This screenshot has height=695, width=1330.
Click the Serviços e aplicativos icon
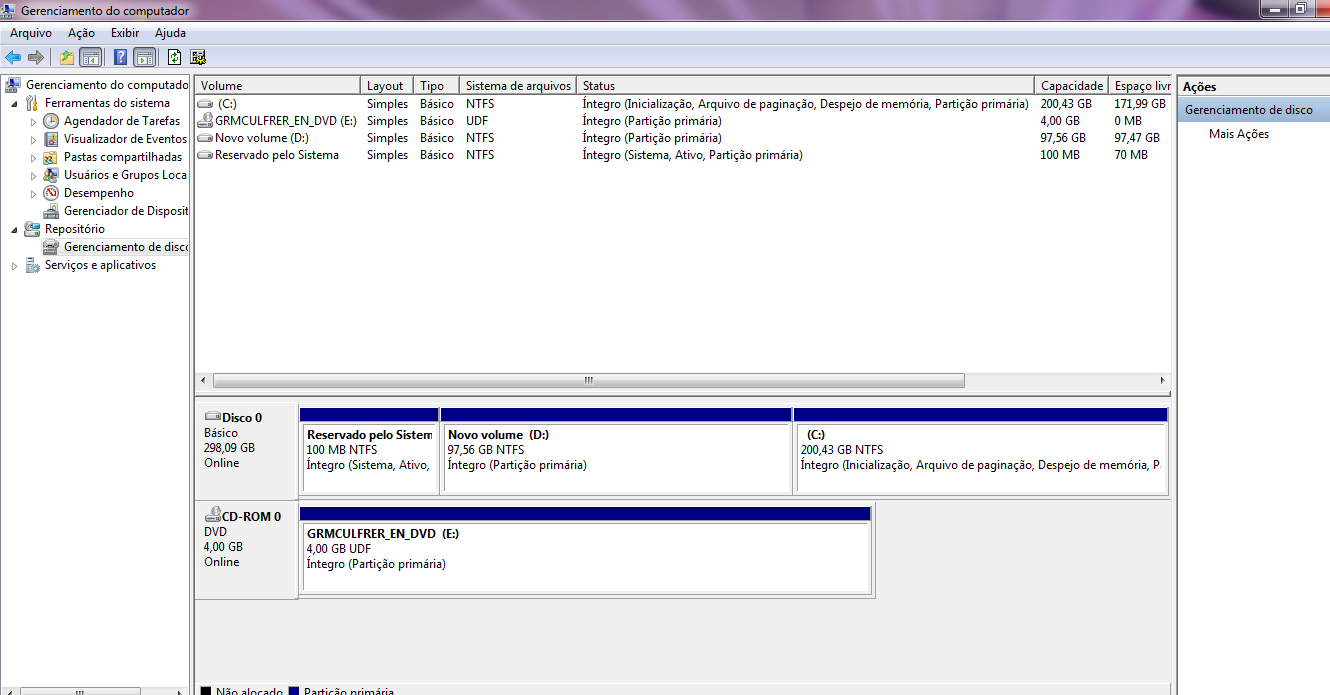(x=33, y=265)
